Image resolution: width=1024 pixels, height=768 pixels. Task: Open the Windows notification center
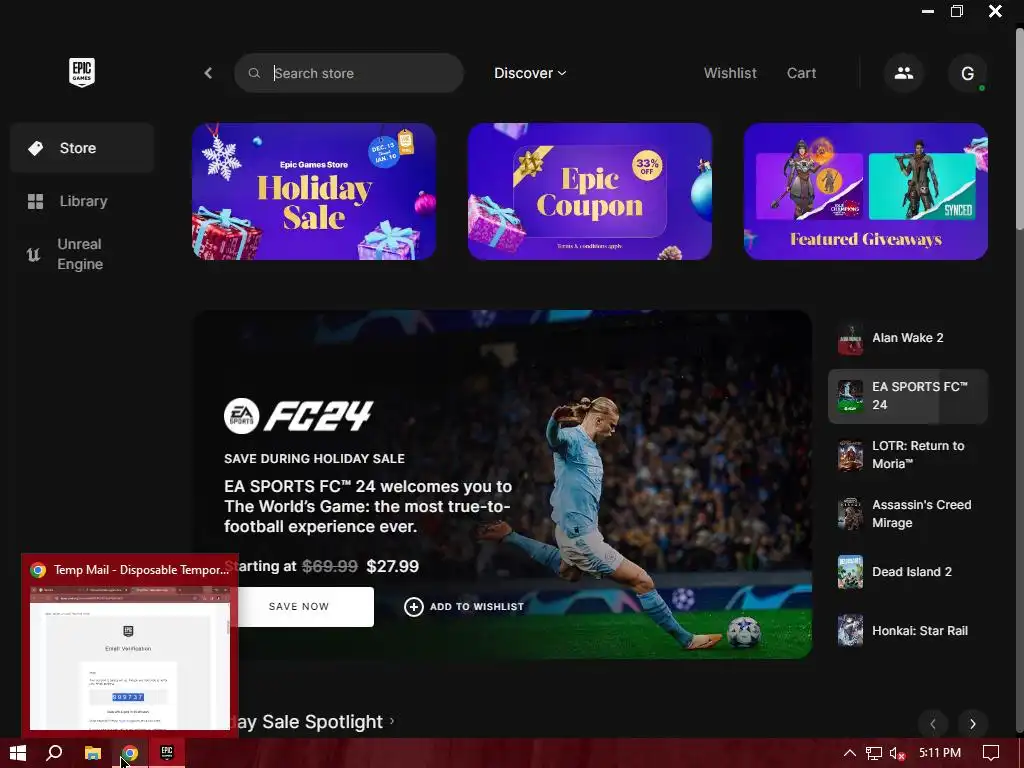[991, 754]
